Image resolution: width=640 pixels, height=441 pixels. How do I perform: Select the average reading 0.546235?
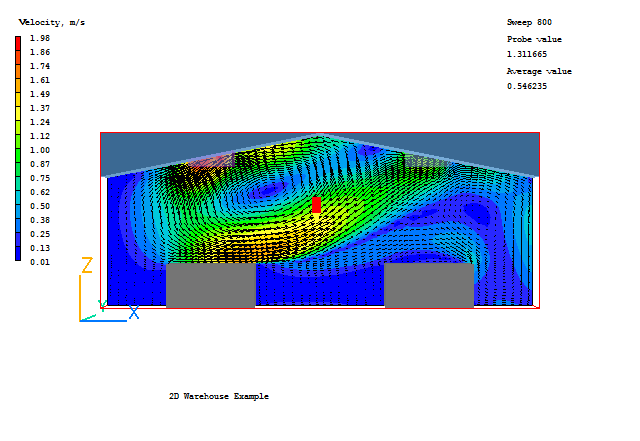click(527, 86)
